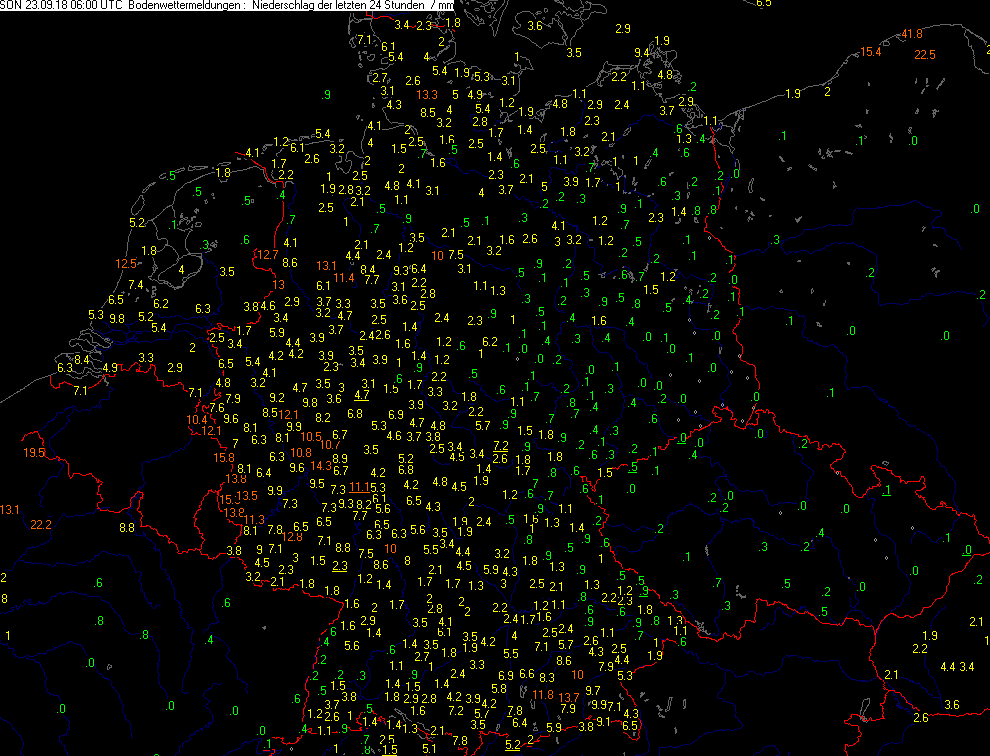Select the 15.1 station reading
990x756 pixels.
click(229, 500)
